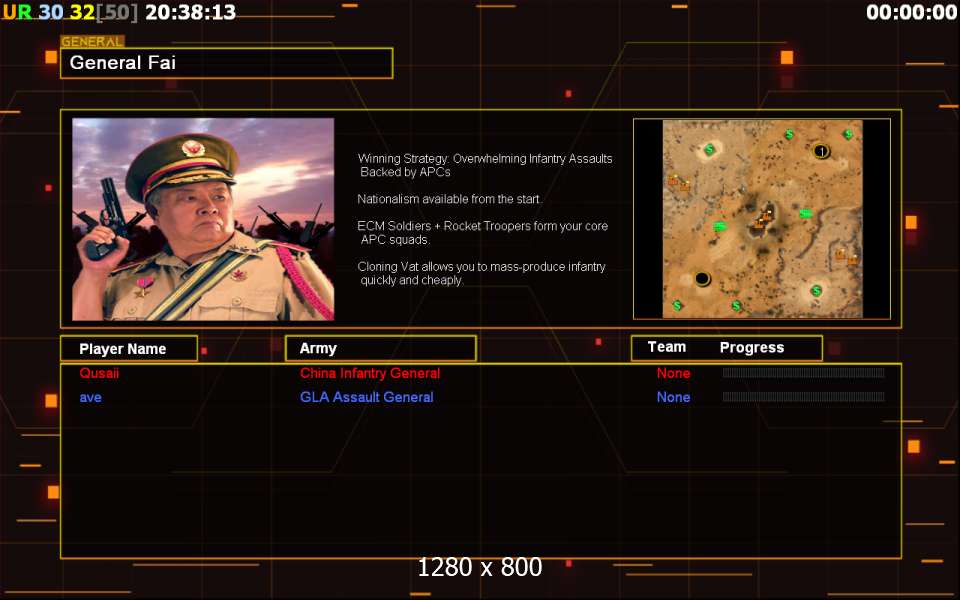Click the ECM Soldiers + Rocket Troopers text
The height and width of the screenshot is (600, 960).
482,233
